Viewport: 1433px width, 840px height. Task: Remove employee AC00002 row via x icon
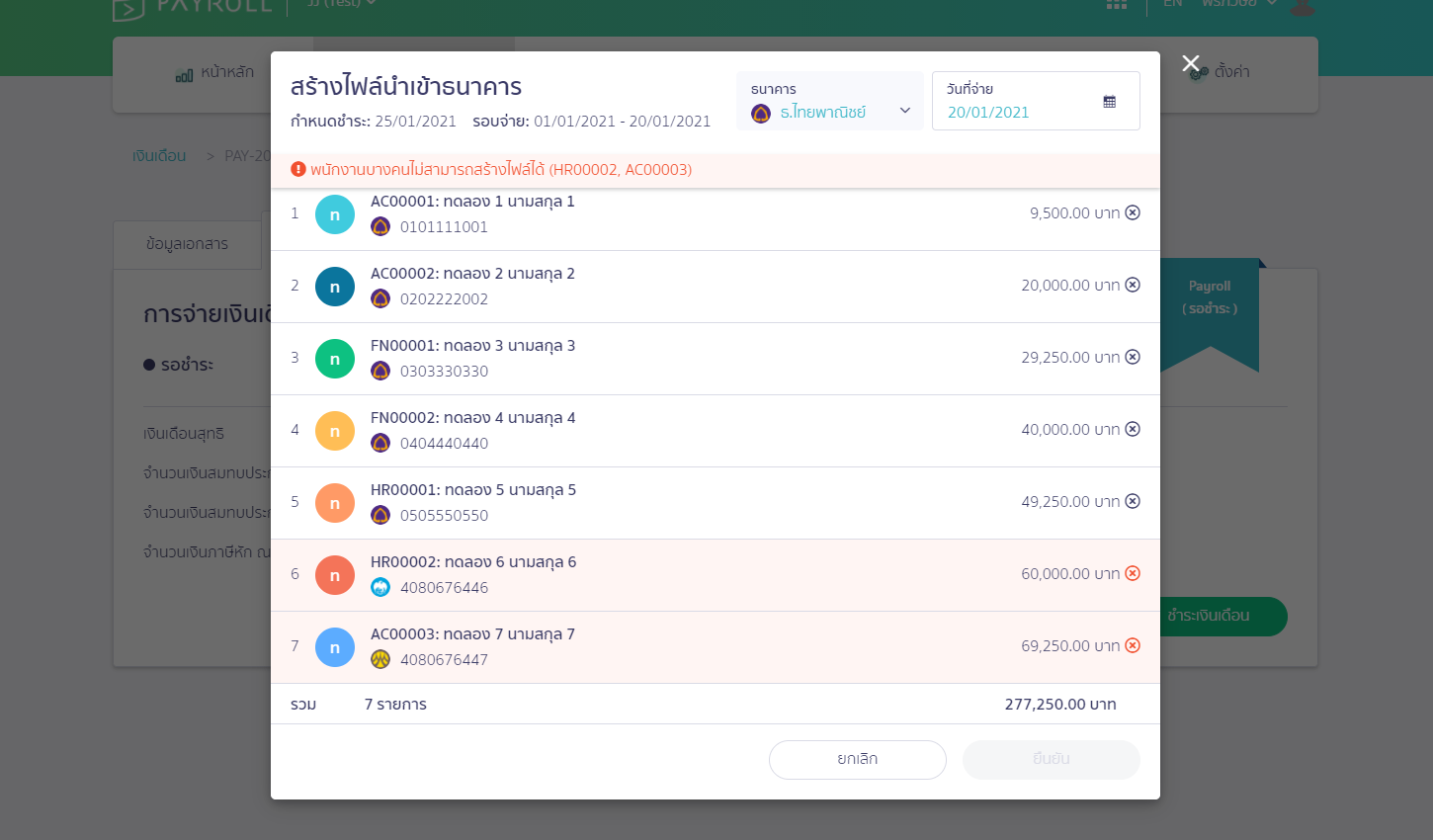click(1133, 285)
